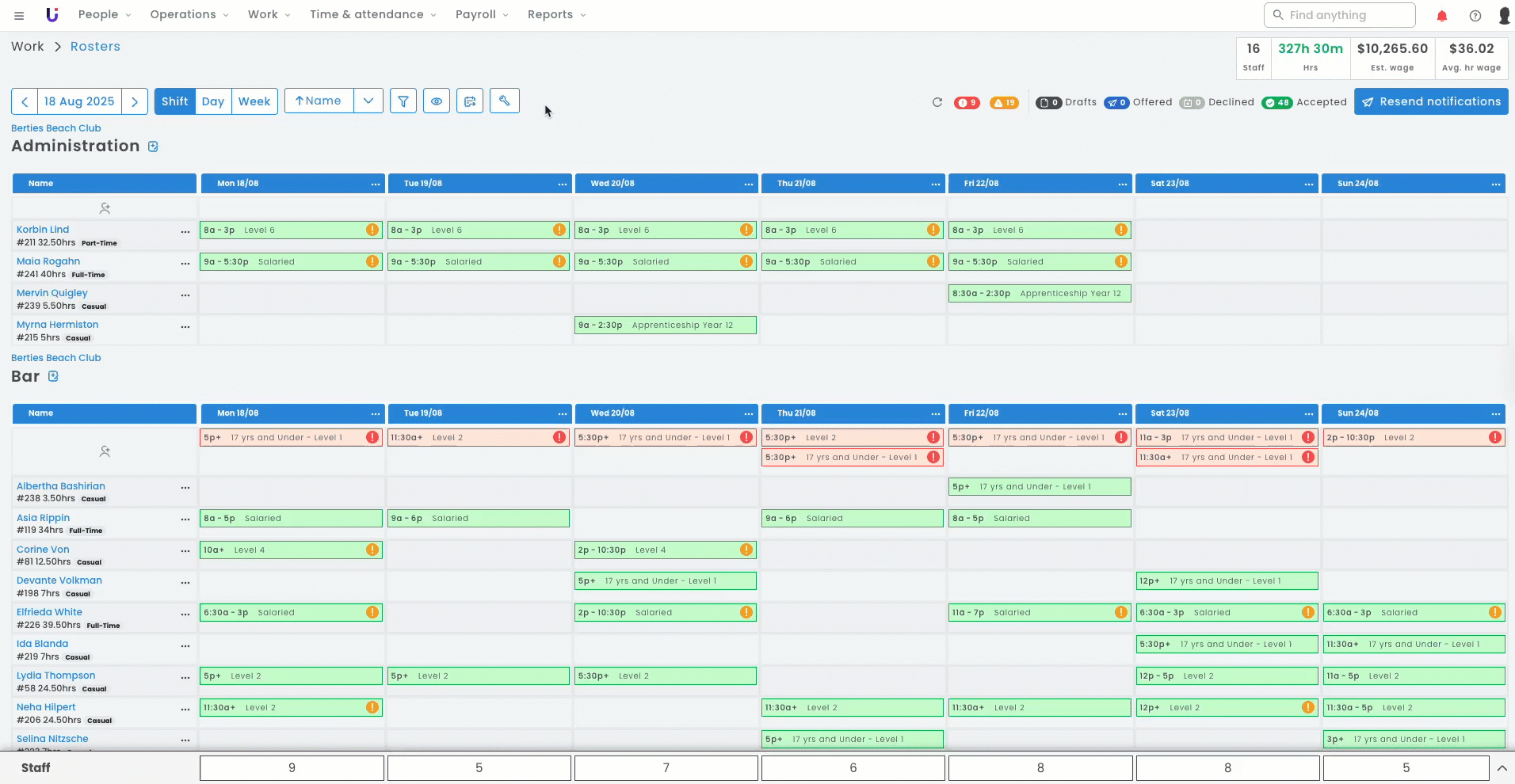
Task: Open the Mon 18/08 column options menu
Action: click(376, 184)
